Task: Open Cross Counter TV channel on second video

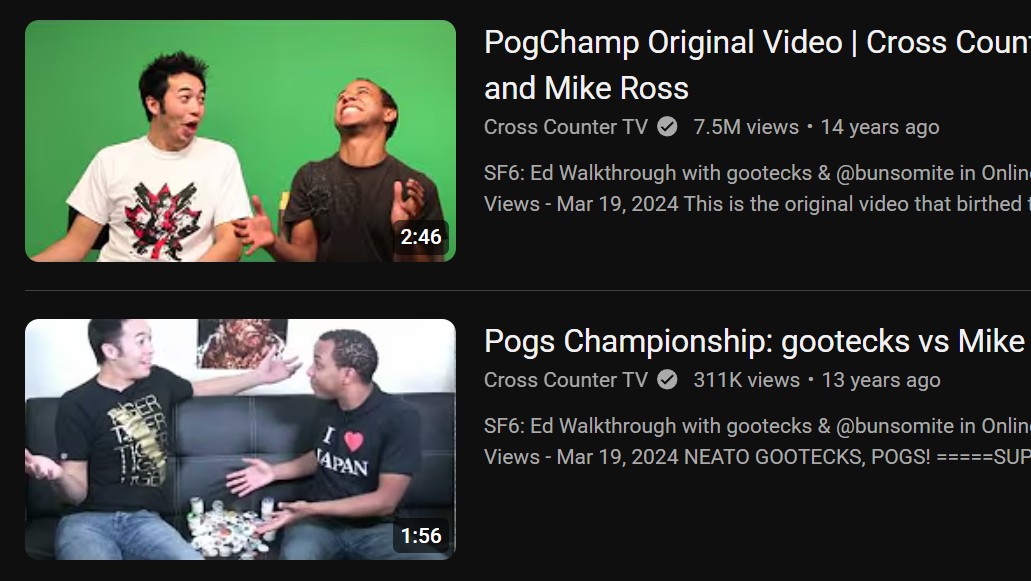Action: tap(565, 380)
